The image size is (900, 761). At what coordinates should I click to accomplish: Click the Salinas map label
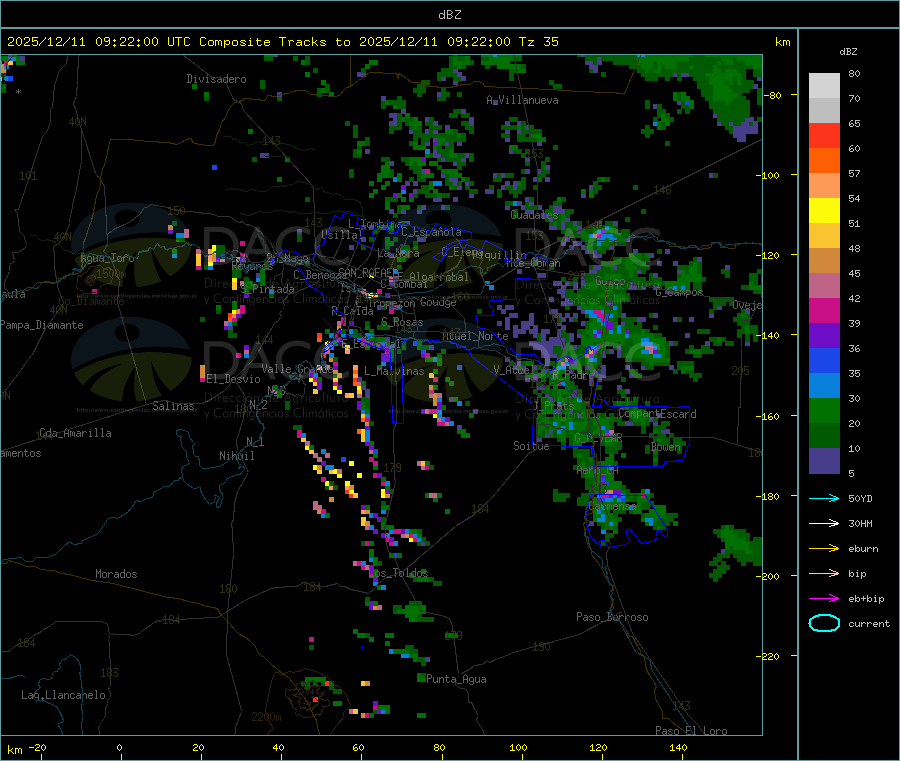pyautogui.click(x=173, y=406)
